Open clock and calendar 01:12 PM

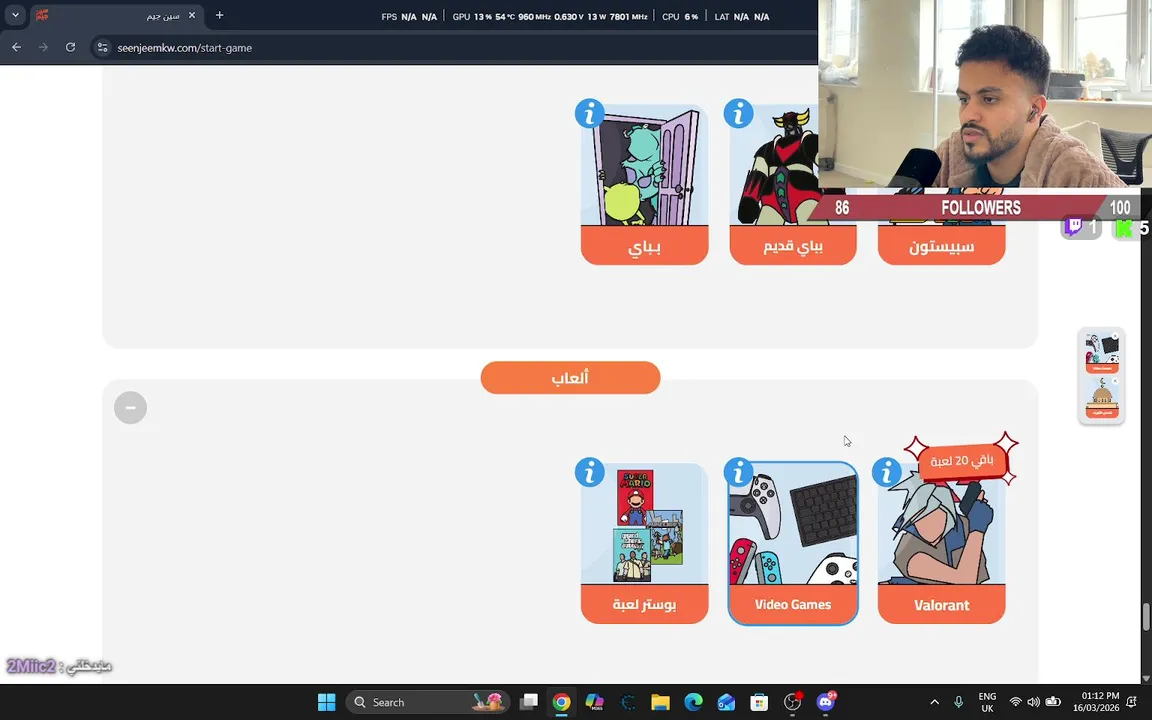click(1095, 702)
